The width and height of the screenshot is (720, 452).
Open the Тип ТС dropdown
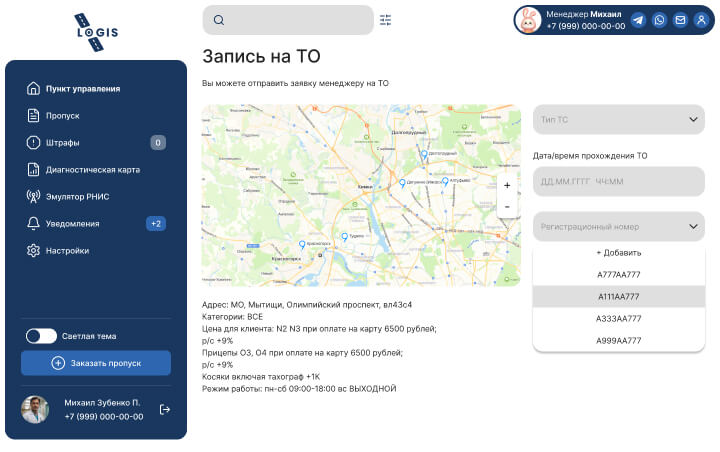click(619, 119)
